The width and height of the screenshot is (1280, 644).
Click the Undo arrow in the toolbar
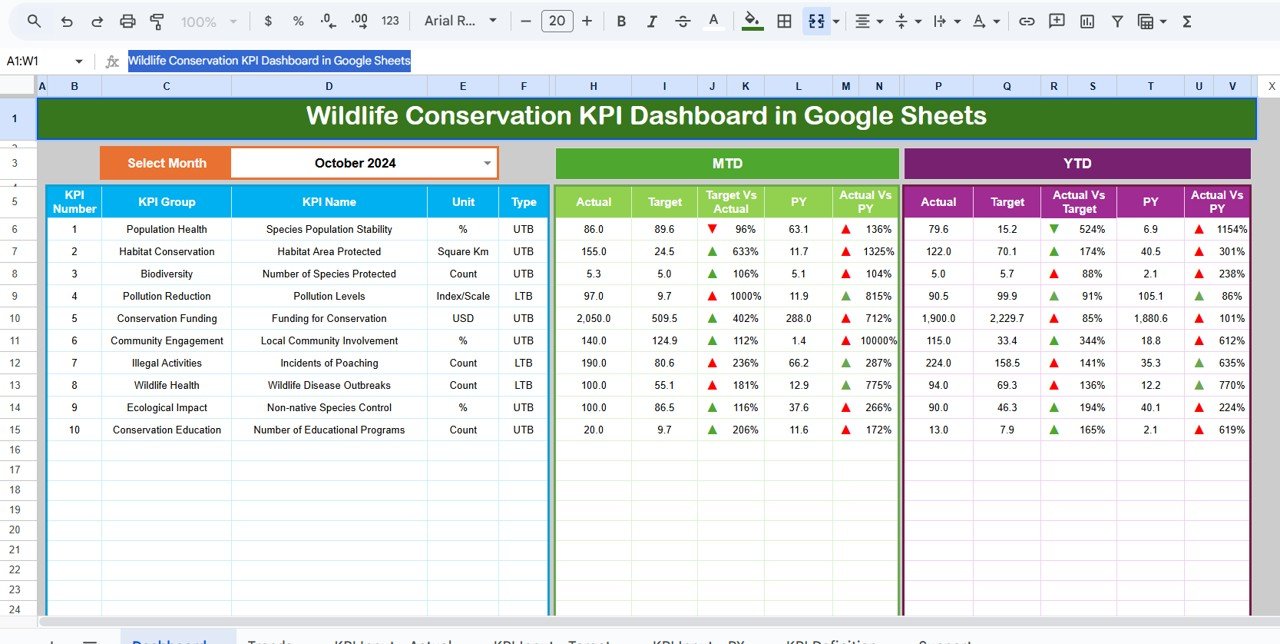click(66, 21)
